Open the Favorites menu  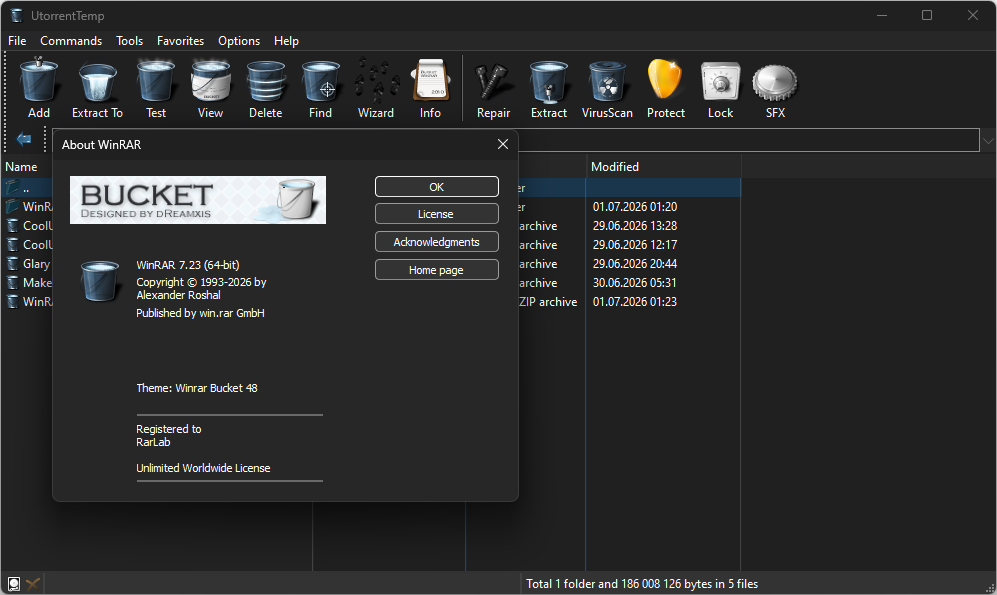(x=181, y=41)
